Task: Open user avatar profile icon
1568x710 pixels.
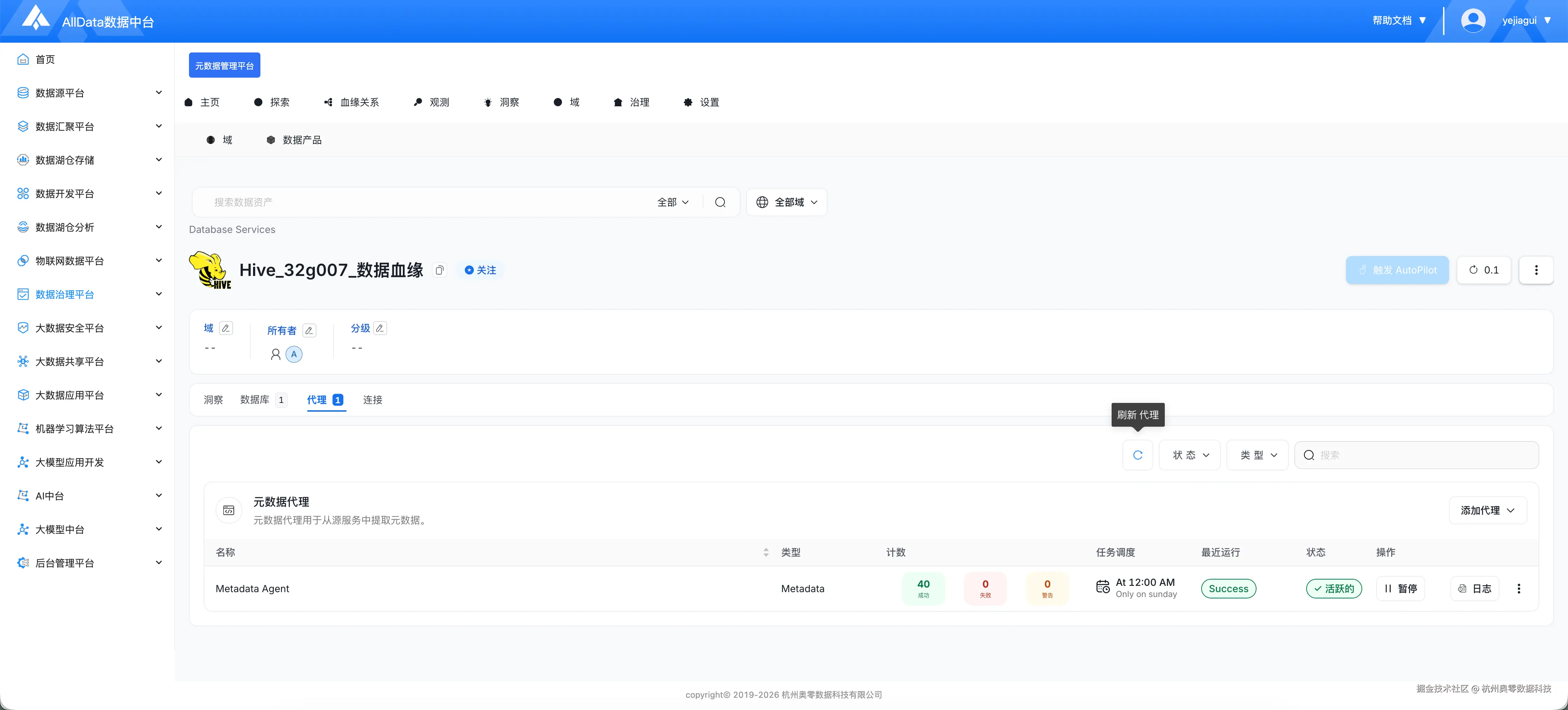Action: tap(1473, 21)
